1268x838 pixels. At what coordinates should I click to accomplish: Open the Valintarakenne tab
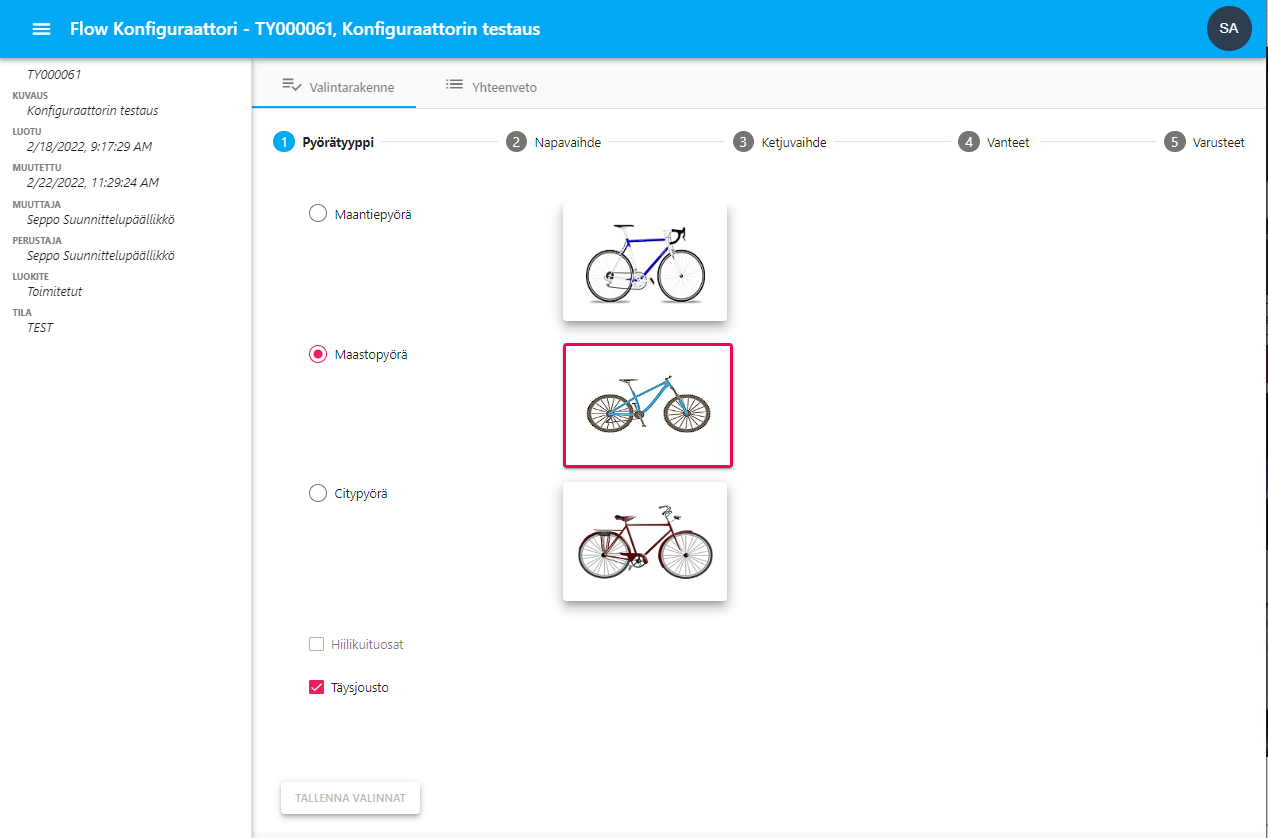click(338, 87)
